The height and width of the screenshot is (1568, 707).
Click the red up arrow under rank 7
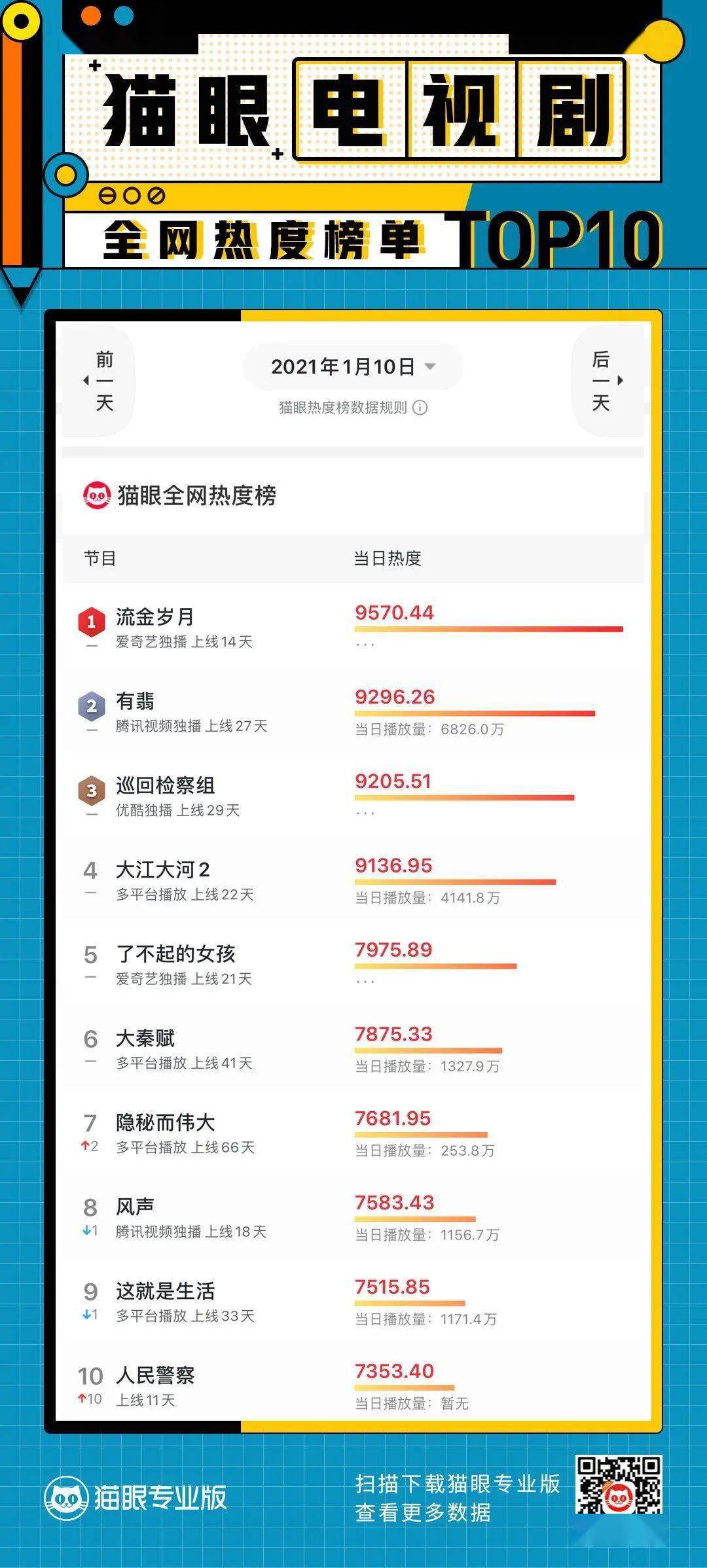pos(85,1146)
